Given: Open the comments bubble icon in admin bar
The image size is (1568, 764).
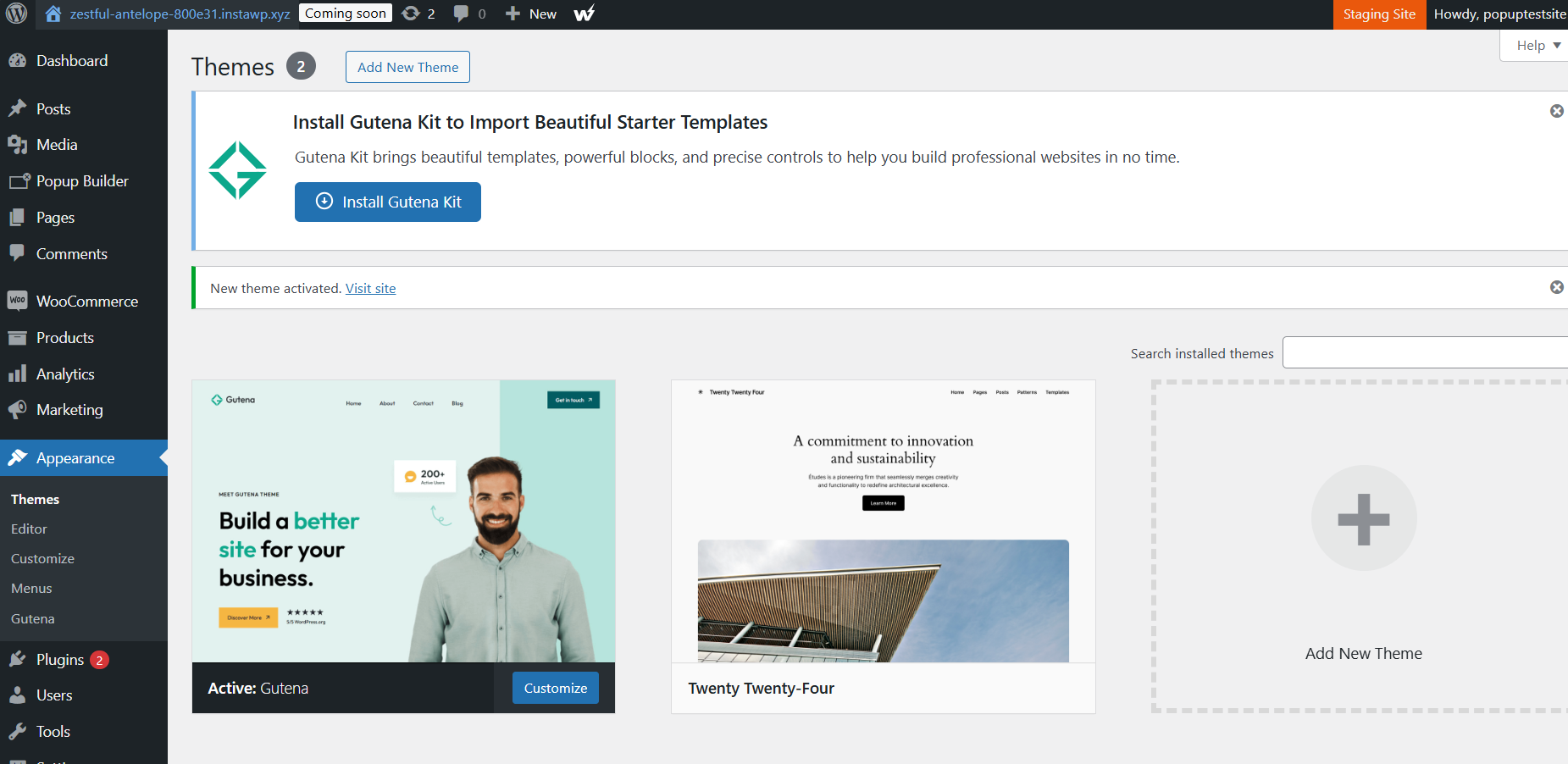Looking at the screenshot, I should click(x=461, y=14).
